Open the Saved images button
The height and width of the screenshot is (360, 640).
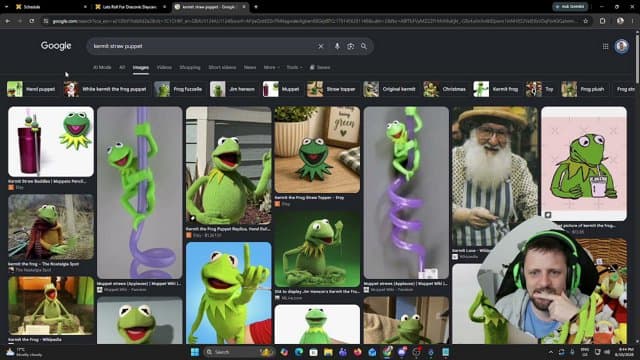click(320, 67)
